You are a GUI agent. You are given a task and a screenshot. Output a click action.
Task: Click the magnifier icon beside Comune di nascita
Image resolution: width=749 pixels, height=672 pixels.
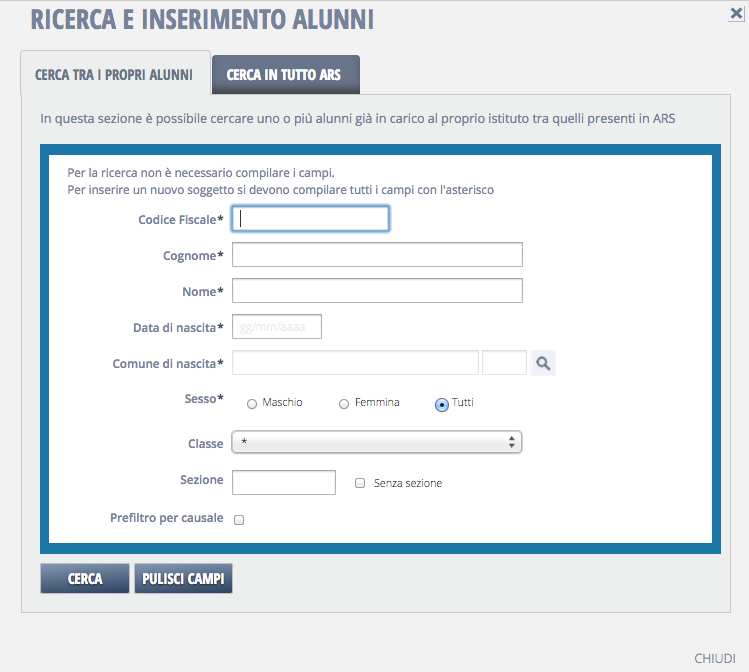(x=542, y=364)
